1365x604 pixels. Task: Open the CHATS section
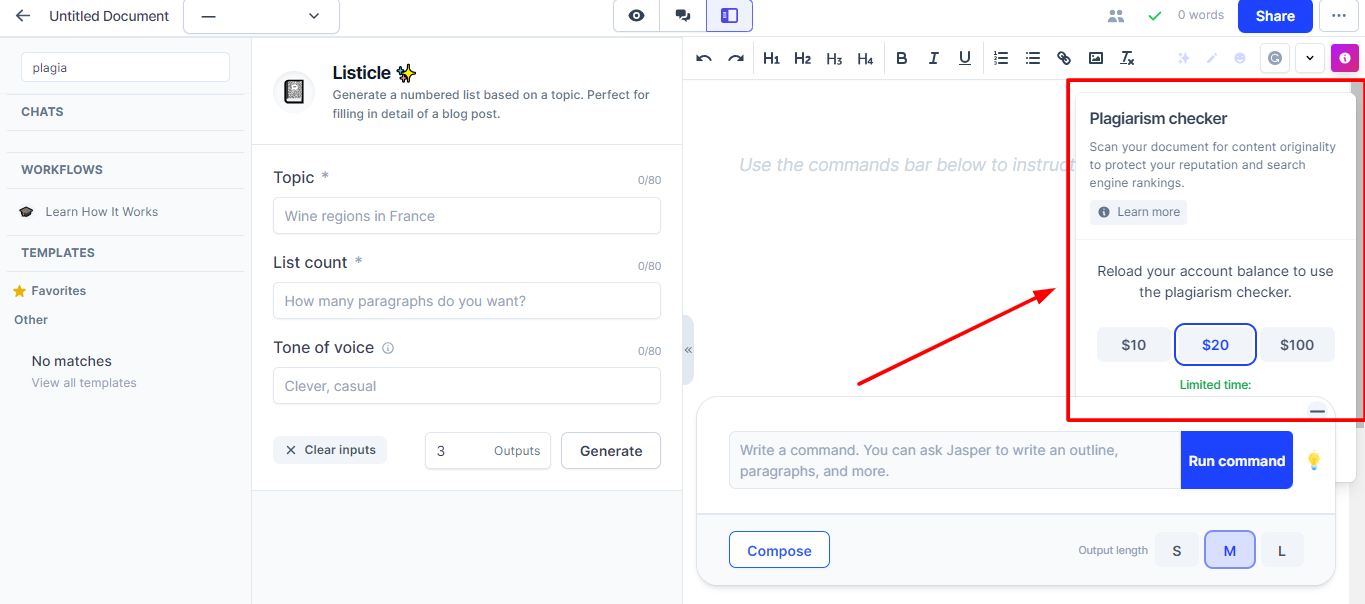42,112
